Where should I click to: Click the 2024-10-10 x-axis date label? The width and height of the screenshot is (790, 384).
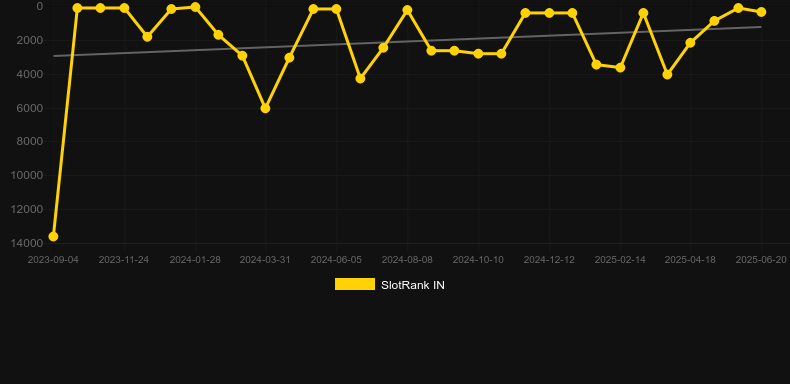coord(478,260)
